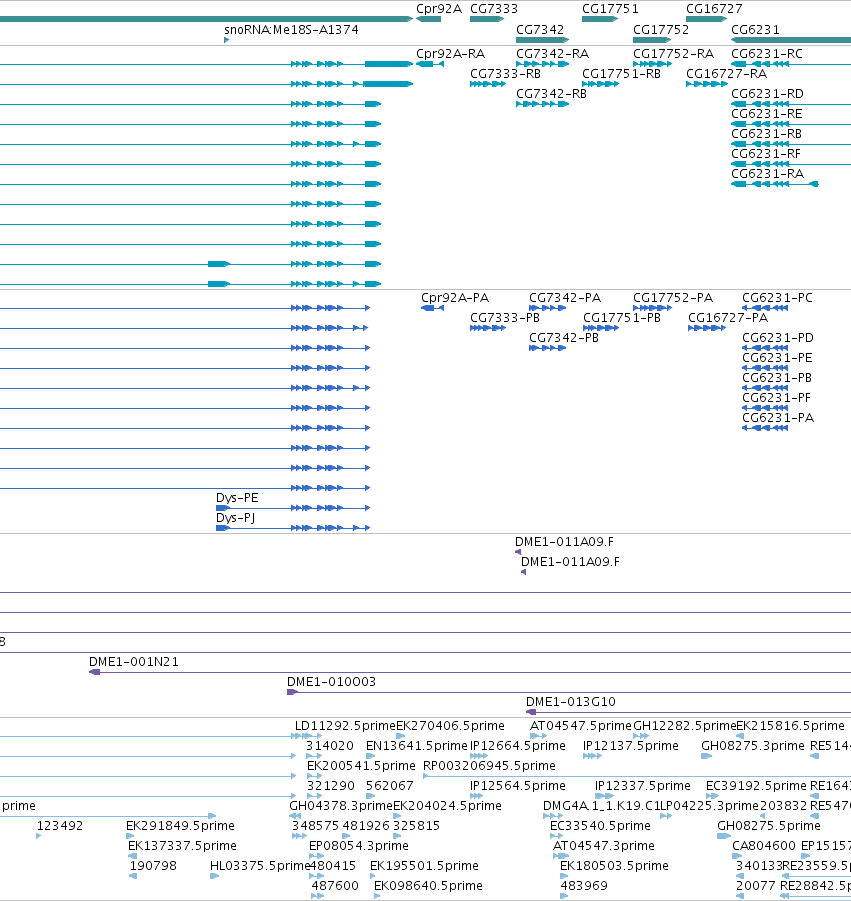Select the Dys-PJ protein label
The width and height of the screenshot is (851, 901).
coord(235,518)
